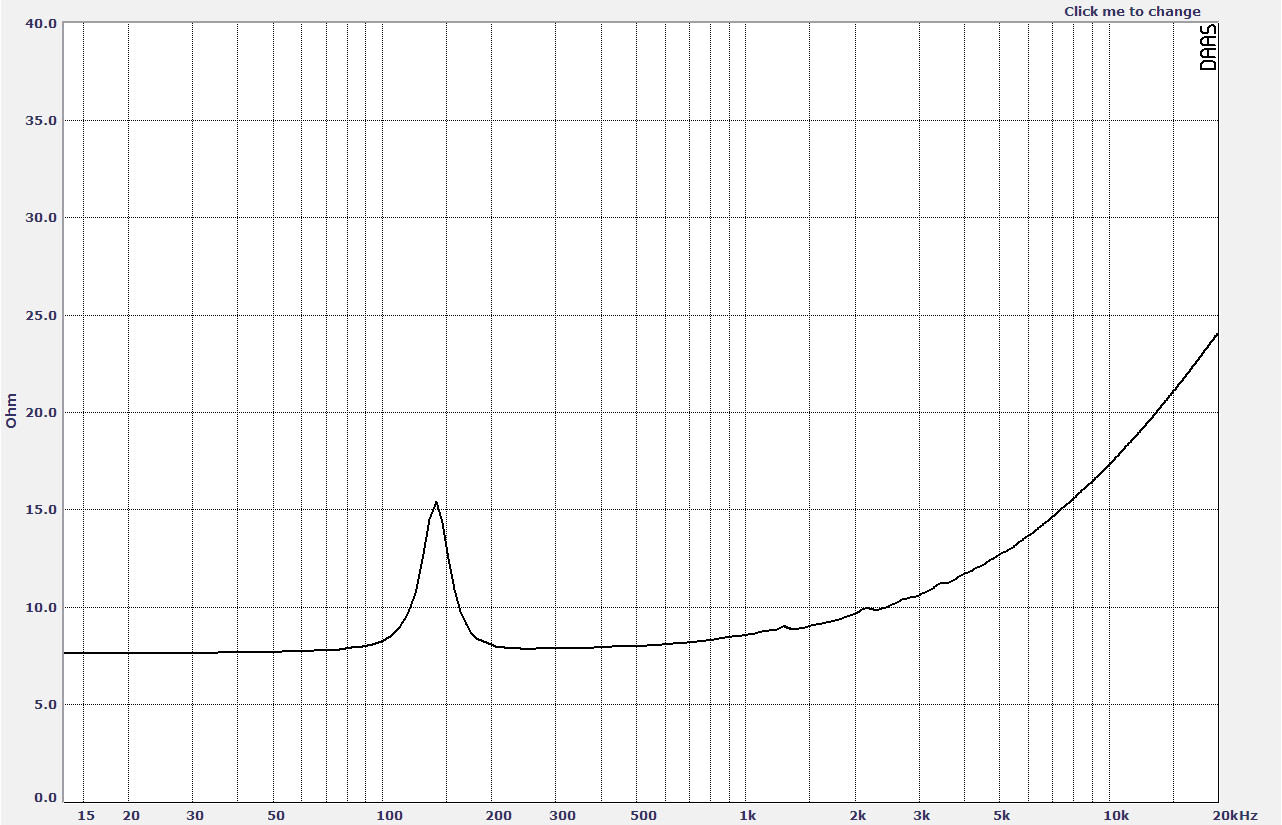Click the 0.0 value on Y axis

coord(46,798)
